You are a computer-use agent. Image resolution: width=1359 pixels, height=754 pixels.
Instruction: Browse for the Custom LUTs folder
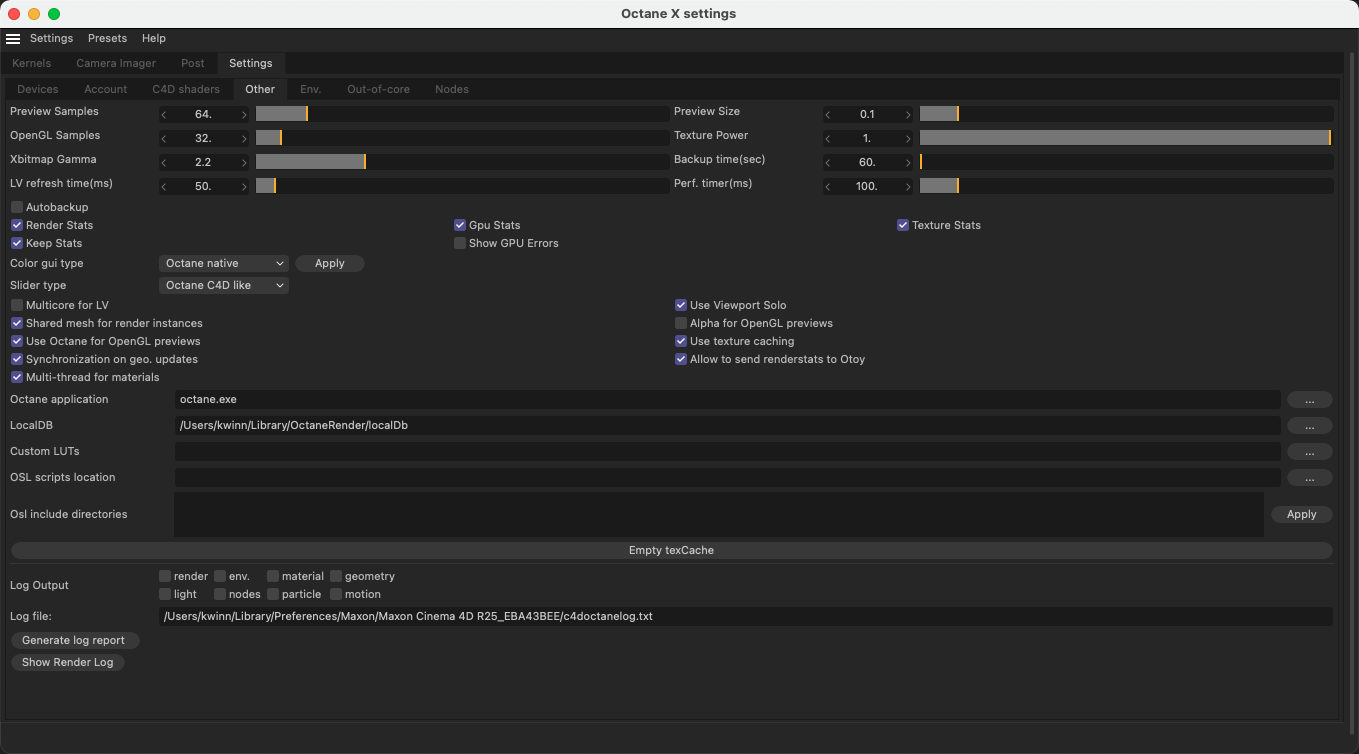click(1309, 452)
